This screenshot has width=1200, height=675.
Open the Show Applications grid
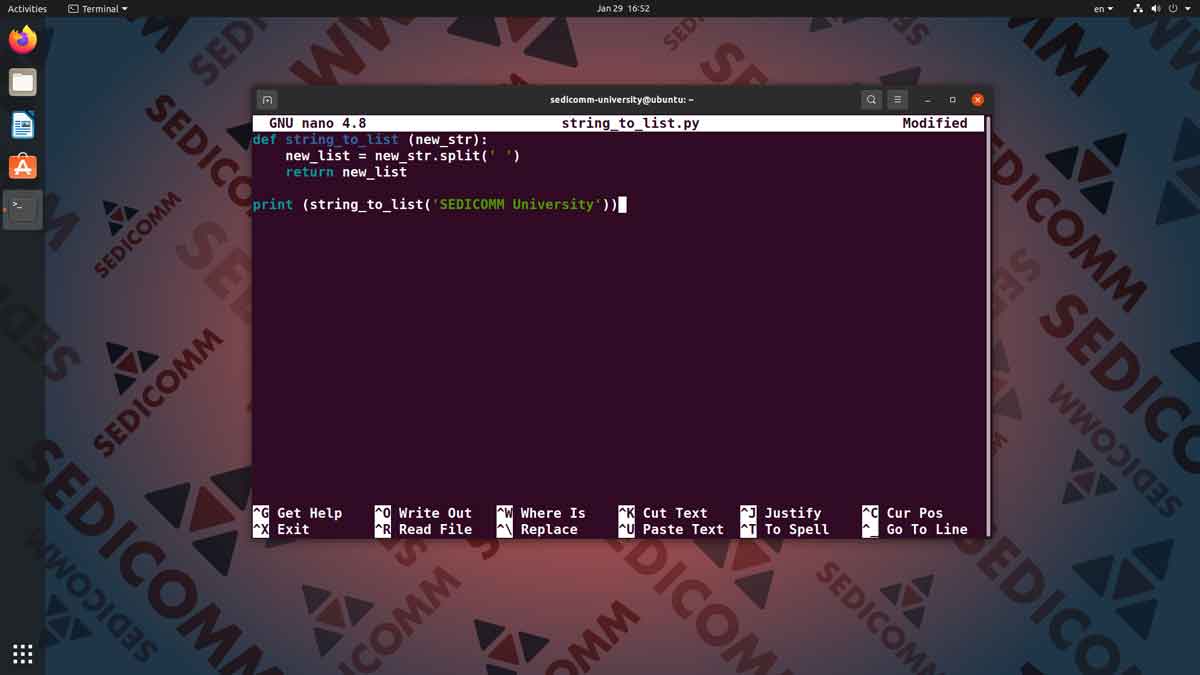point(22,653)
